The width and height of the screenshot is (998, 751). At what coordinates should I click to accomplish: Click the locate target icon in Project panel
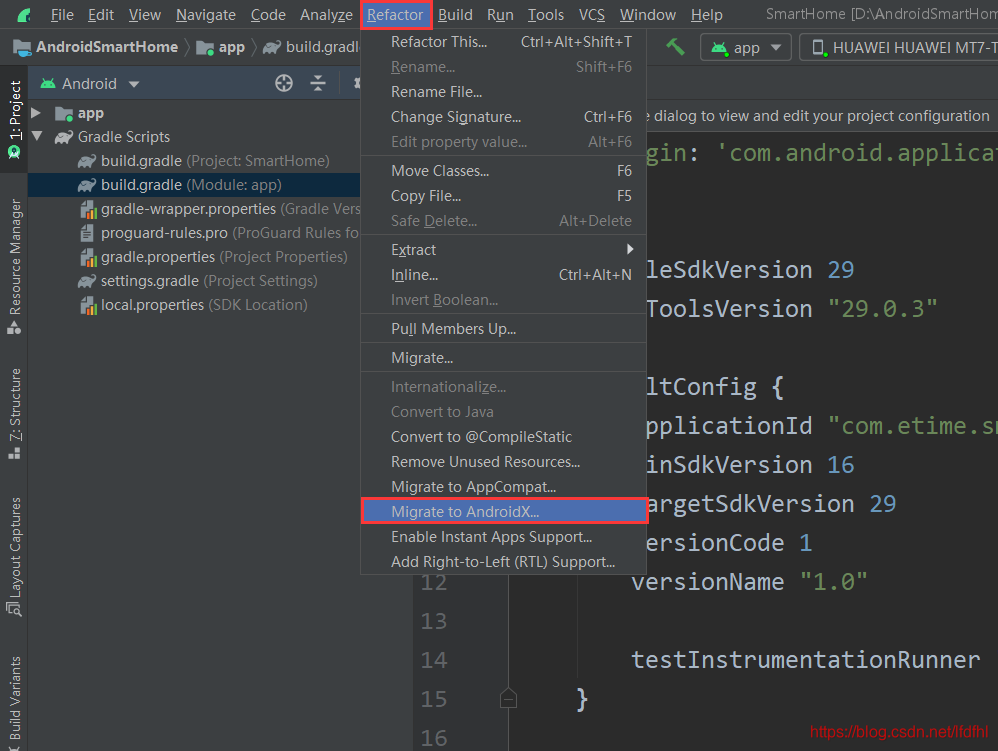tap(284, 83)
